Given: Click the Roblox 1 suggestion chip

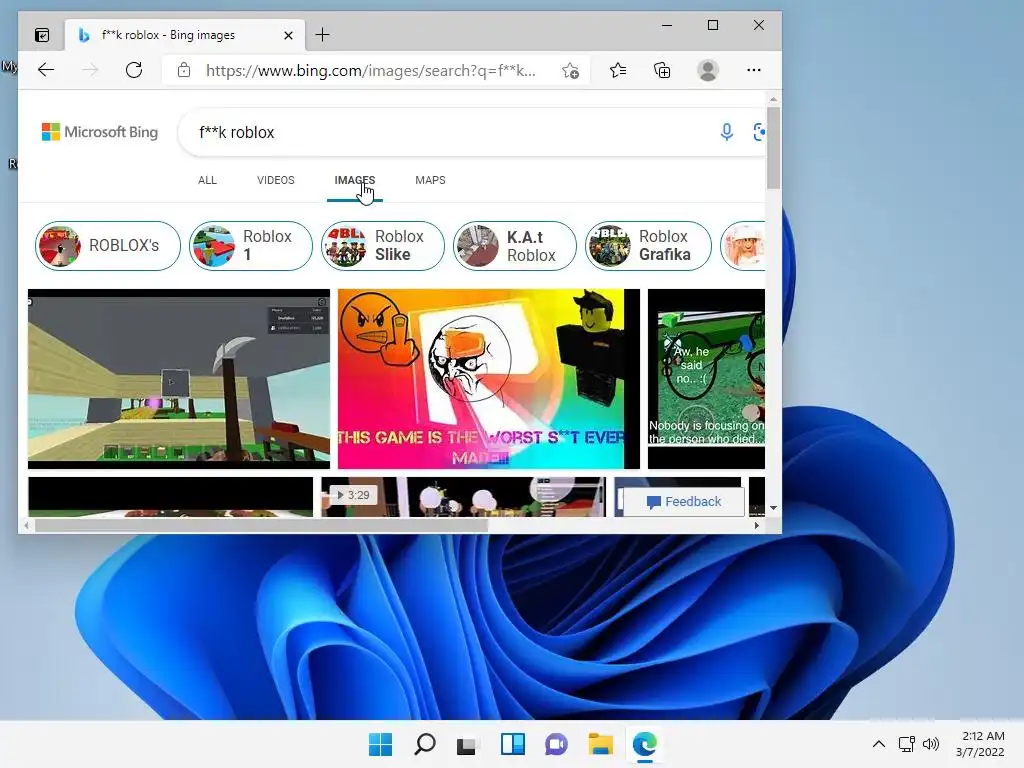Looking at the screenshot, I should point(251,246).
